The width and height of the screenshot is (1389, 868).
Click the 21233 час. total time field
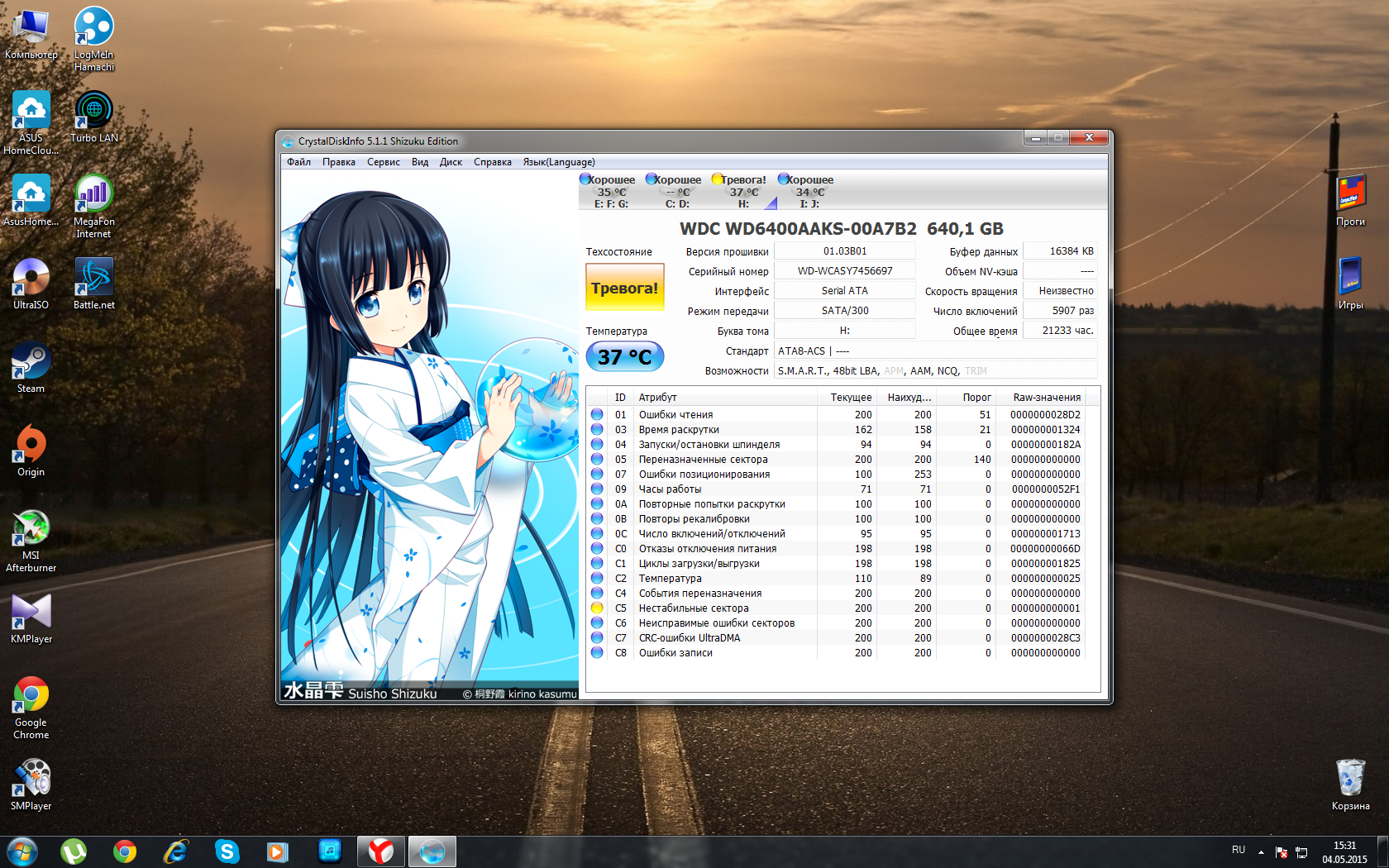point(1061,330)
